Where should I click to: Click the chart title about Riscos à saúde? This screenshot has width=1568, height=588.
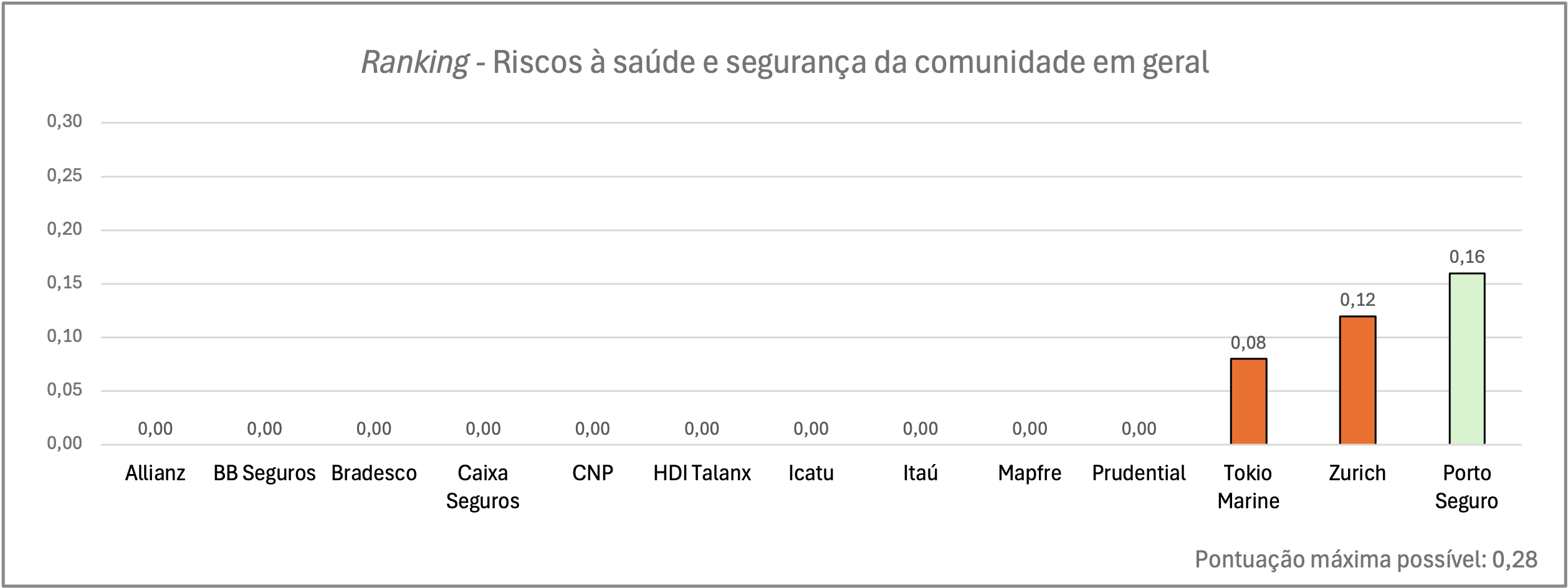point(785,63)
